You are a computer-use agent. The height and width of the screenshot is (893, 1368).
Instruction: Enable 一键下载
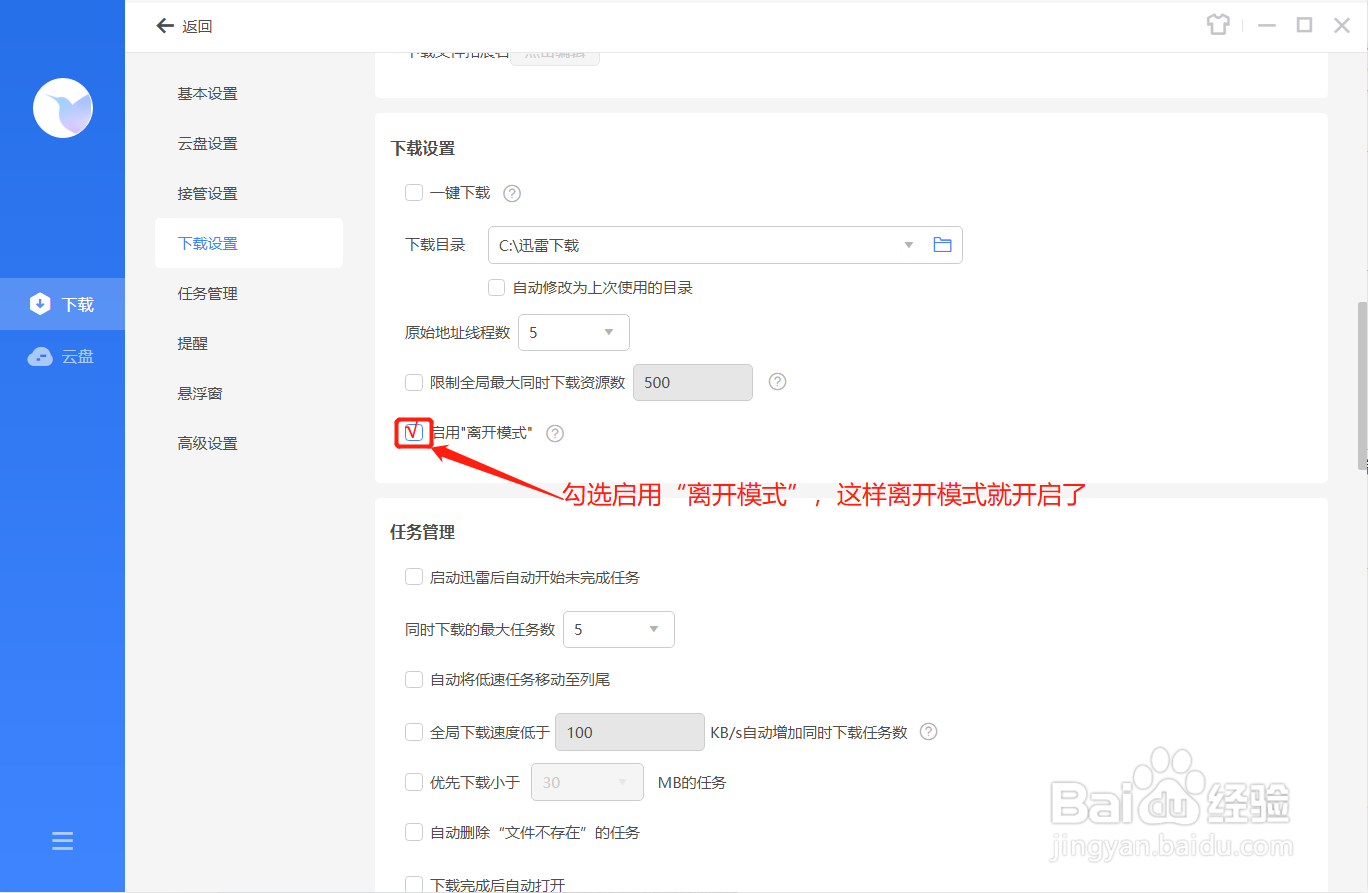[413, 192]
